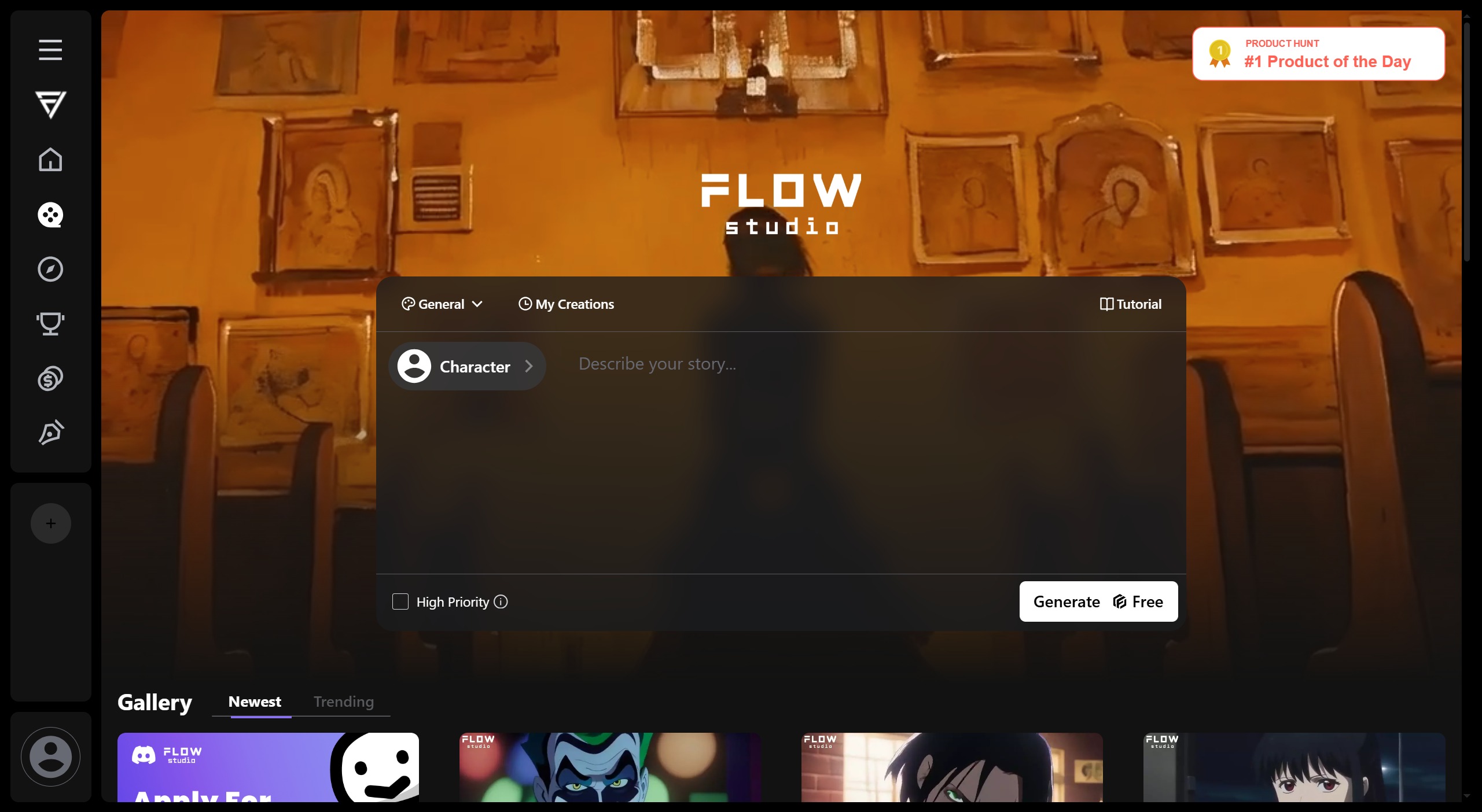The image size is (1482, 812).
Task: Open the Flow Studio logo icon
Action: coord(50,104)
